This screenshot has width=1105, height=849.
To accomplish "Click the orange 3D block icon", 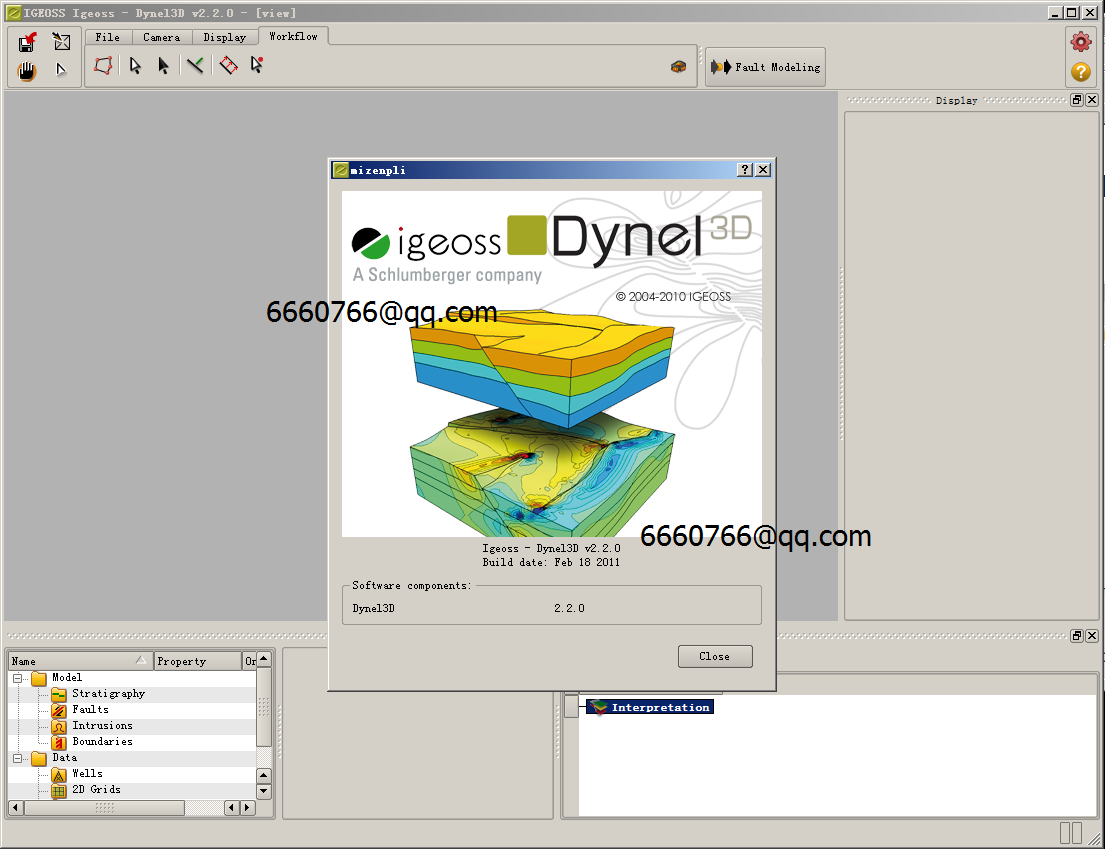I will 678,67.
